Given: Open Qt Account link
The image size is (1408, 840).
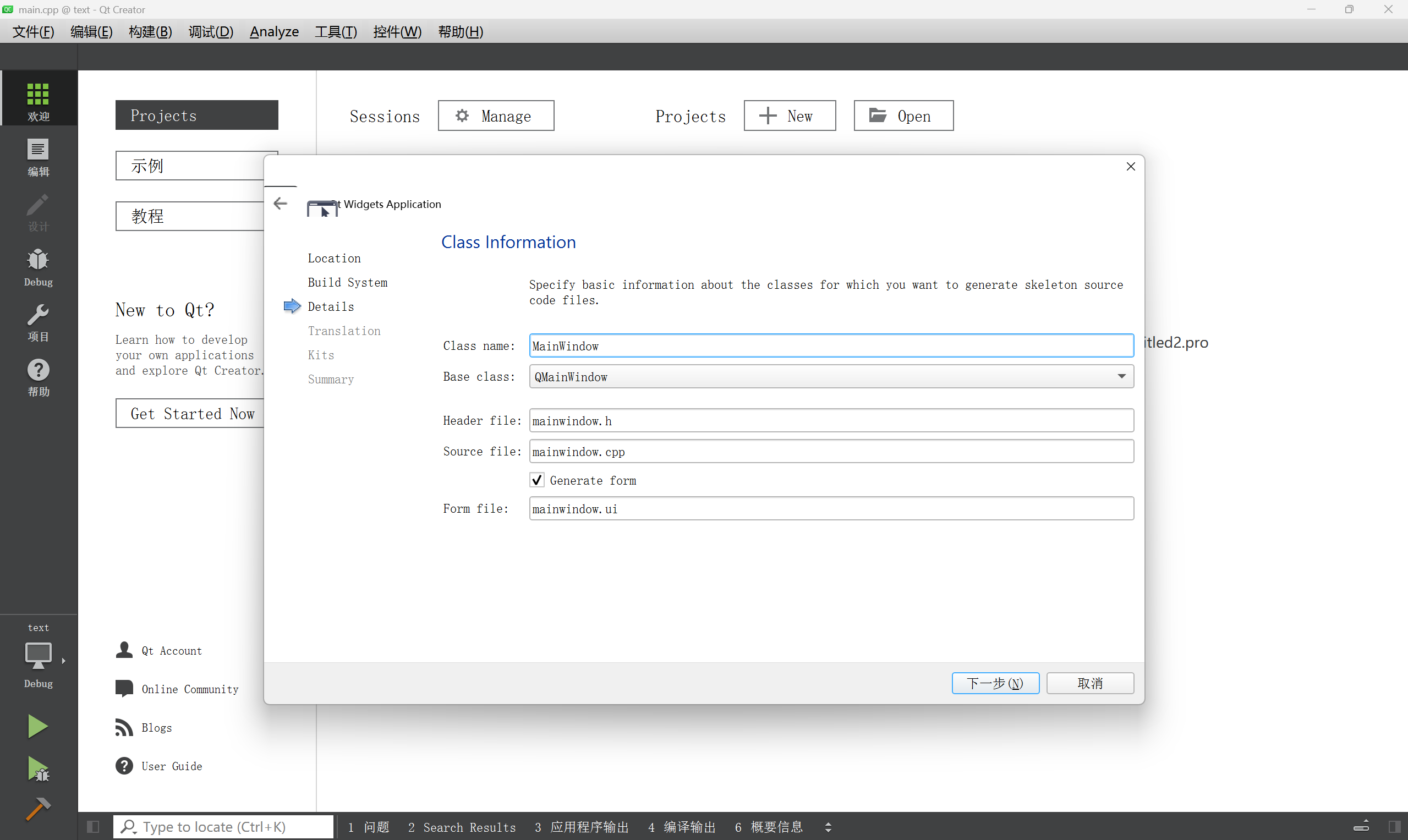Looking at the screenshot, I should pyautogui.click(x=159, y=650).
